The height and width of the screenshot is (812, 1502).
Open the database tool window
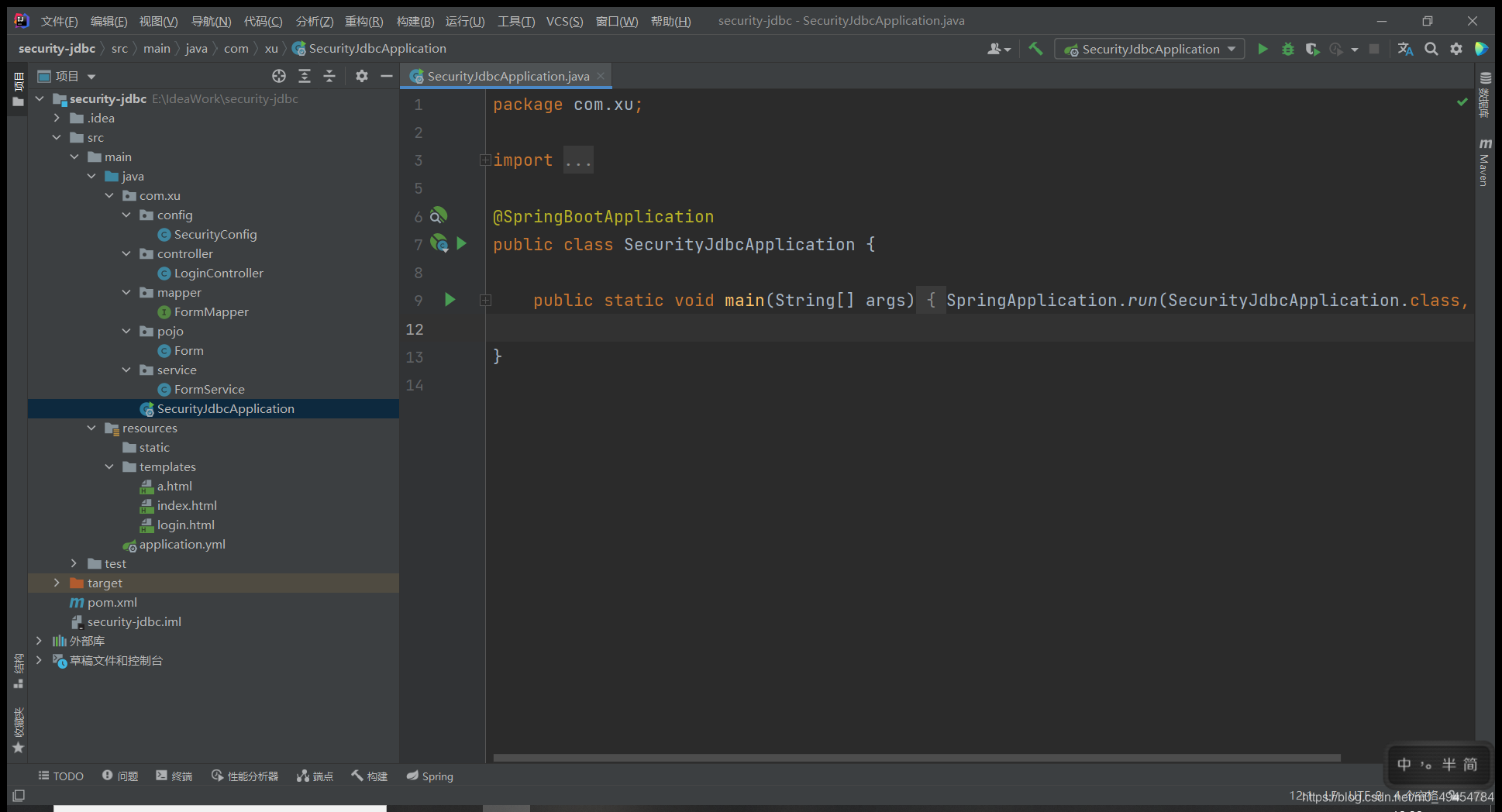click(x=1484, y=95)
